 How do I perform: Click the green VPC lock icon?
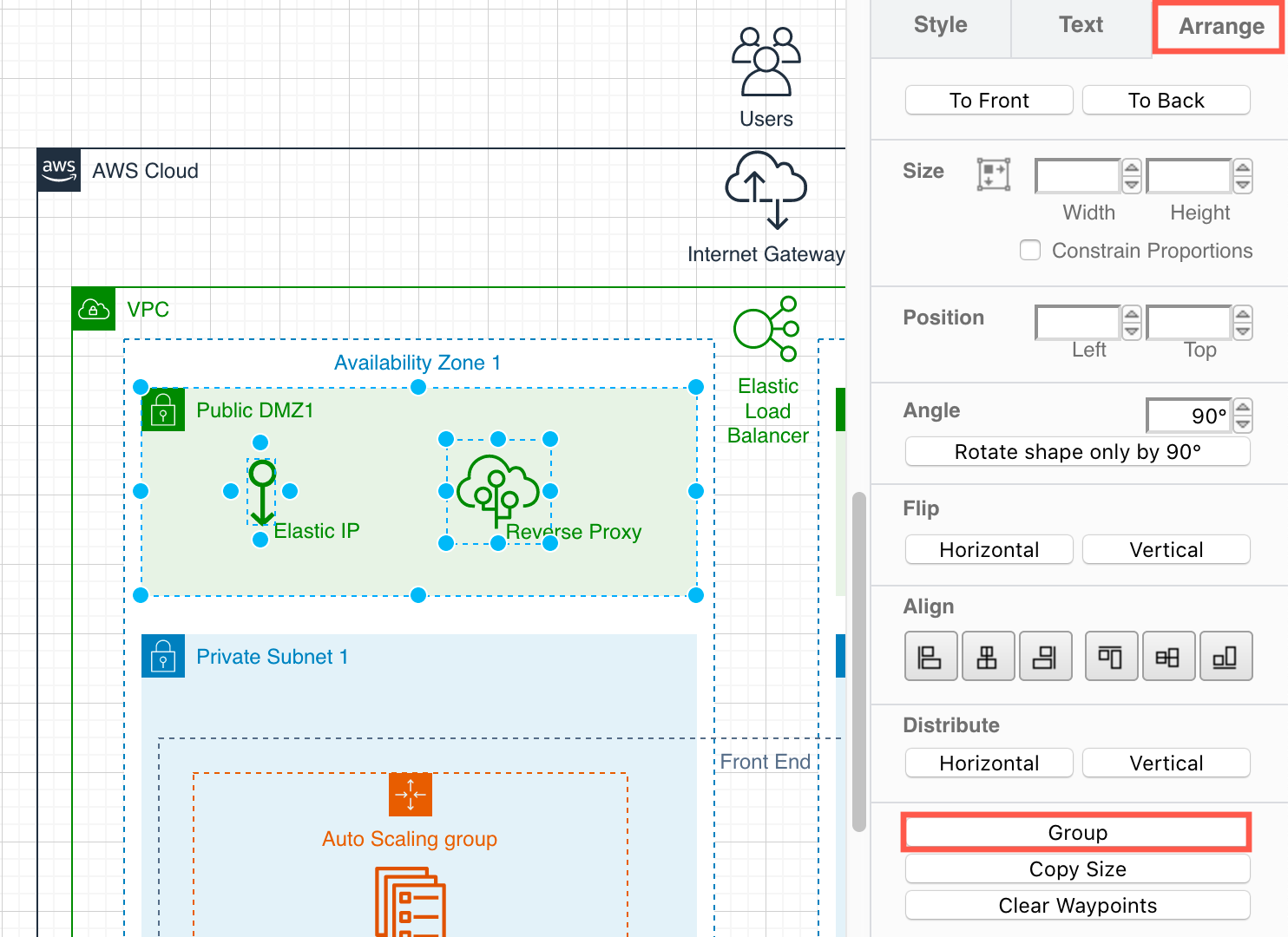click(x=92, y=309)
